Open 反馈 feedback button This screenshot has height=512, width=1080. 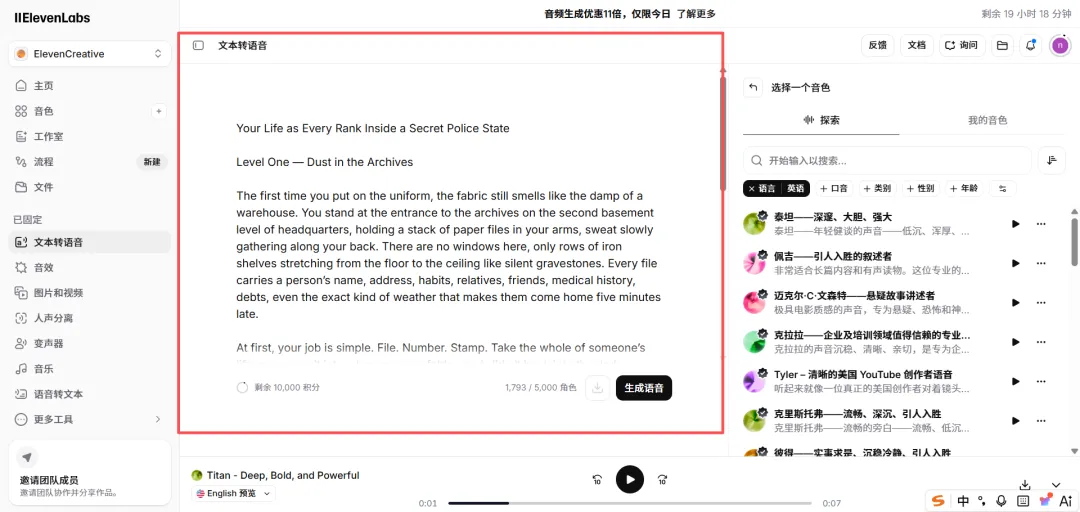click(878, 45)
